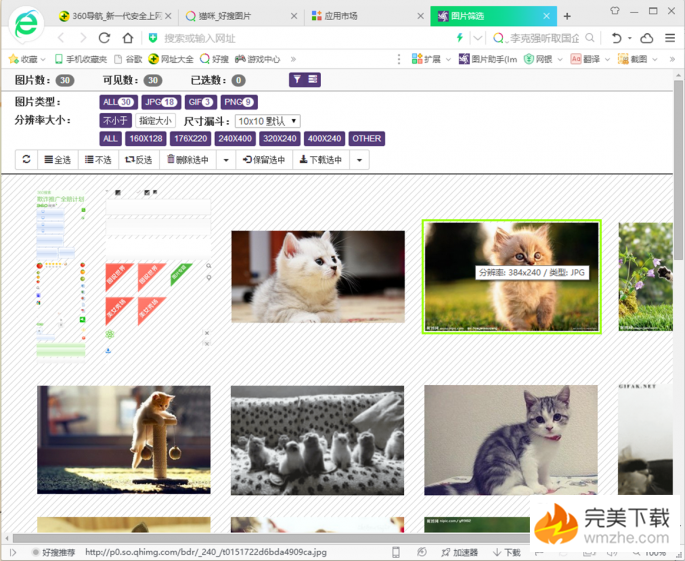Screen dimensions: 685x561
Task: Expand more bookmarks chevron after 游戏中心
Action: coord(293,59)
